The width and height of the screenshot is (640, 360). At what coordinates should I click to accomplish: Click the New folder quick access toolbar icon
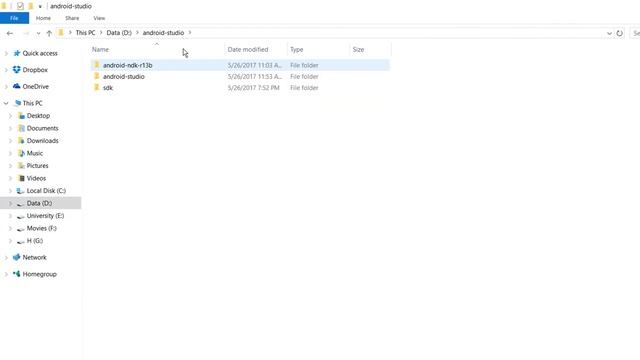click(x=31, y=6)
